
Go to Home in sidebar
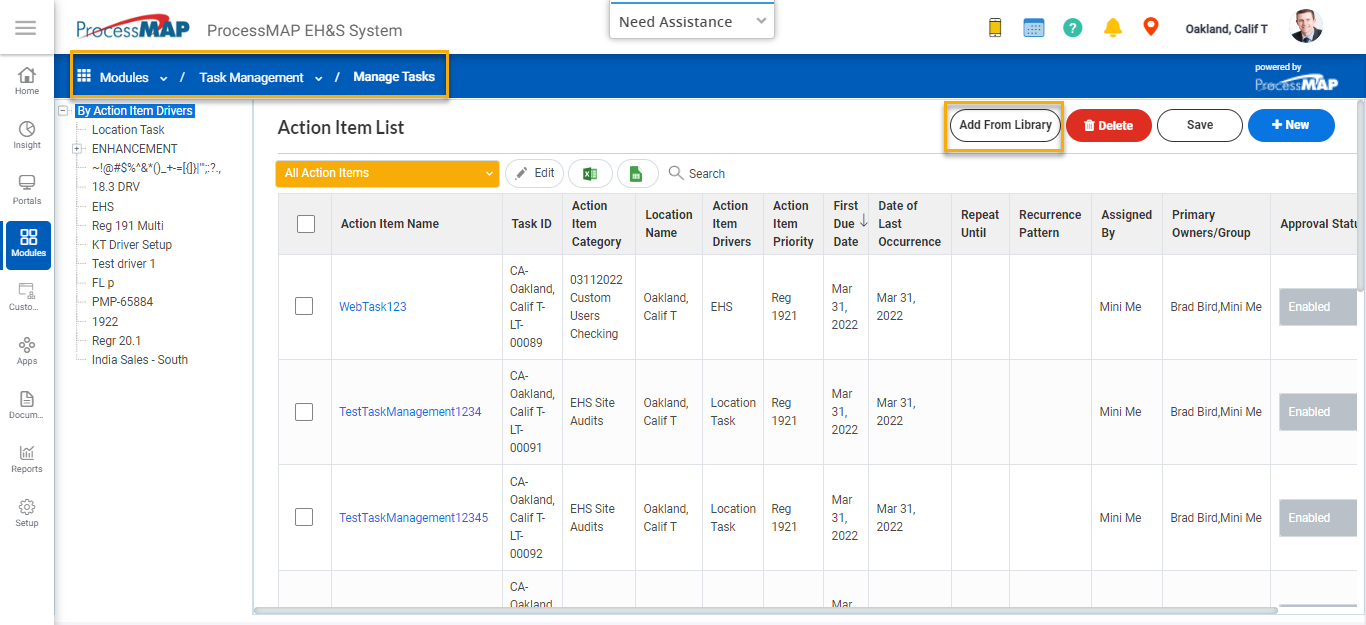[27, 81]
